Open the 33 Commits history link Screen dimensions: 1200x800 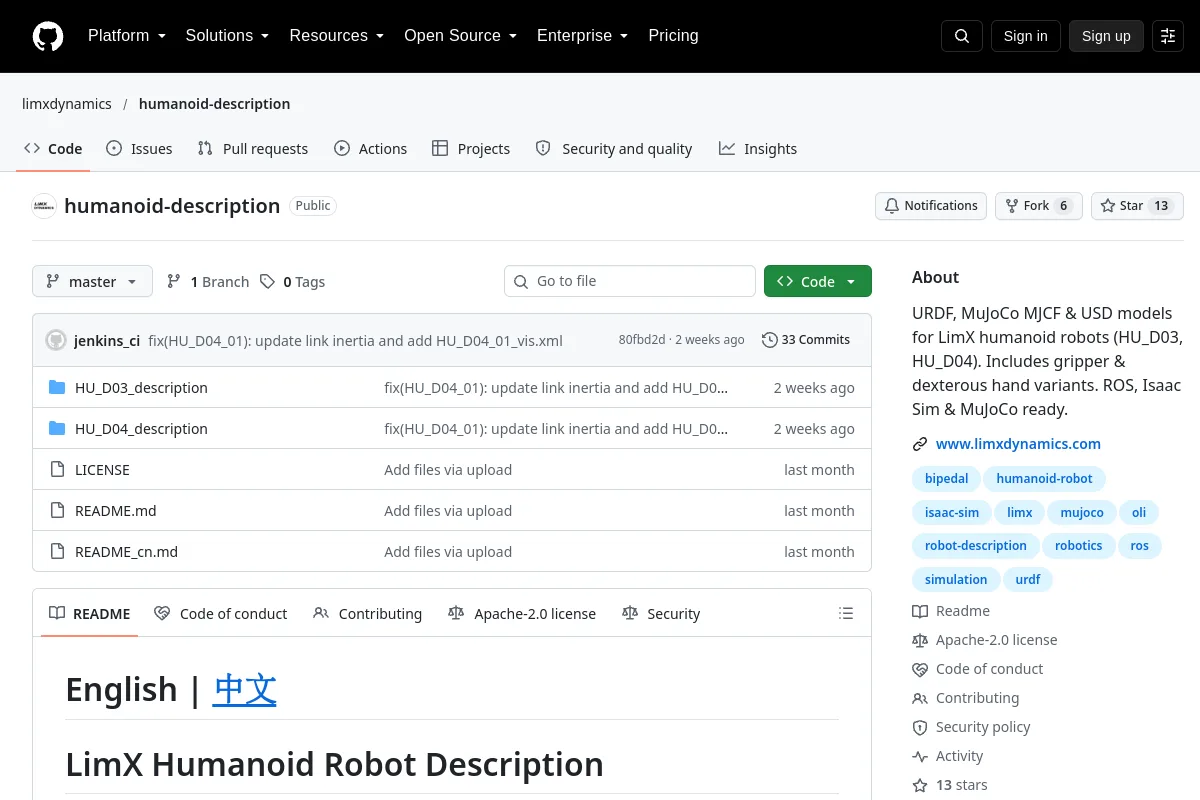tap(806, 340)
